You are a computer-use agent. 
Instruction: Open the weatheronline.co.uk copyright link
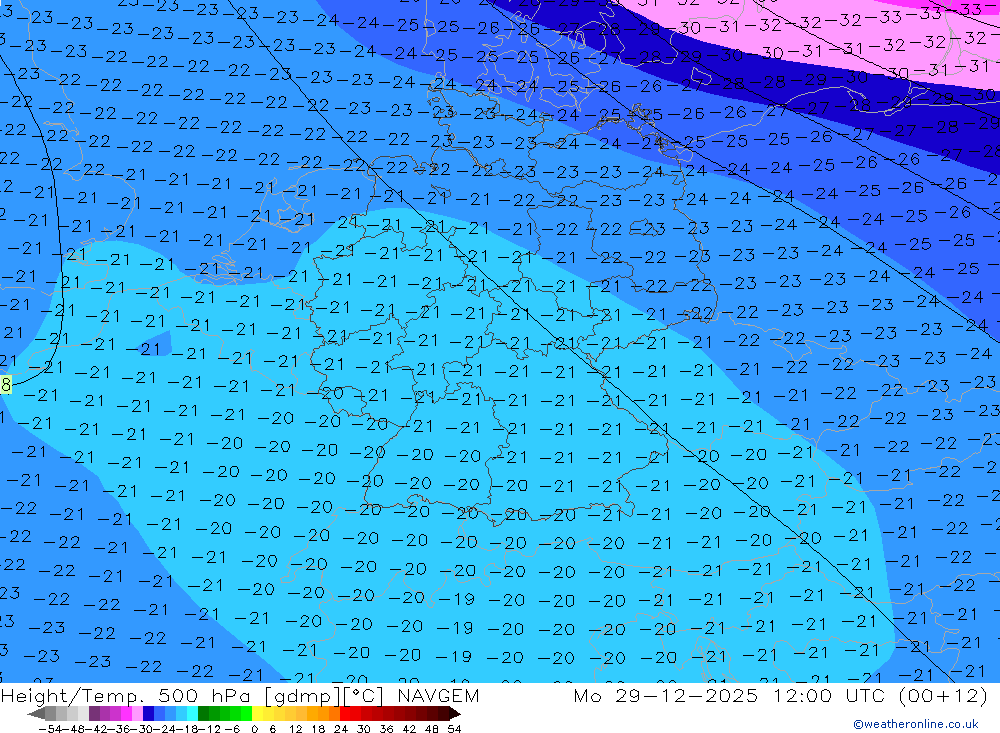[916, 724]
